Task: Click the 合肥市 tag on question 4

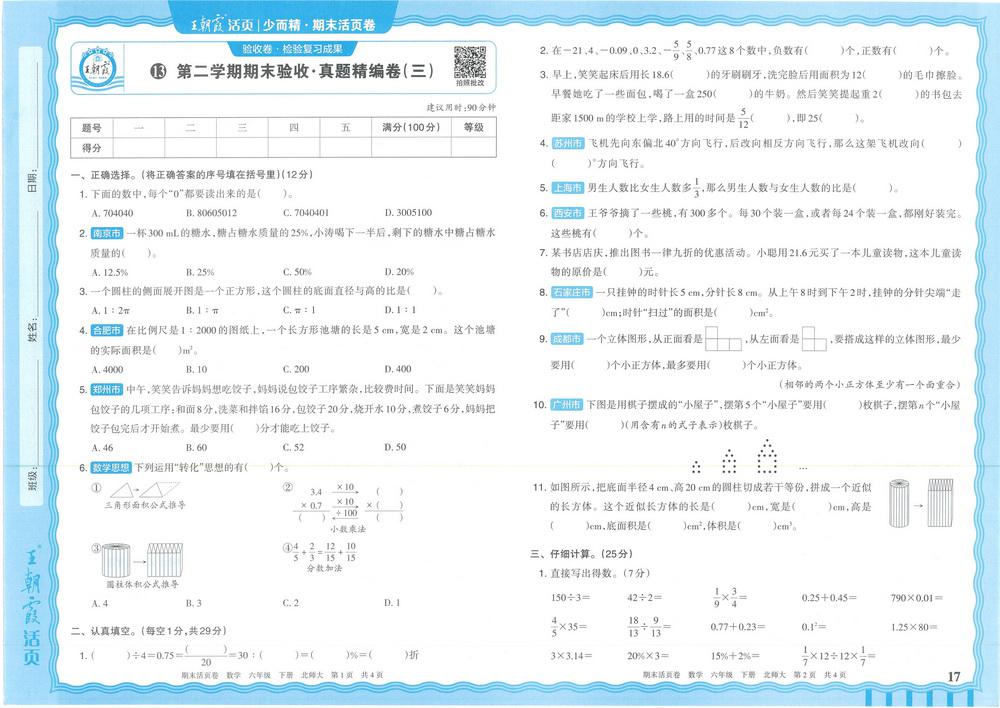Action: click(x=107, y=330)
